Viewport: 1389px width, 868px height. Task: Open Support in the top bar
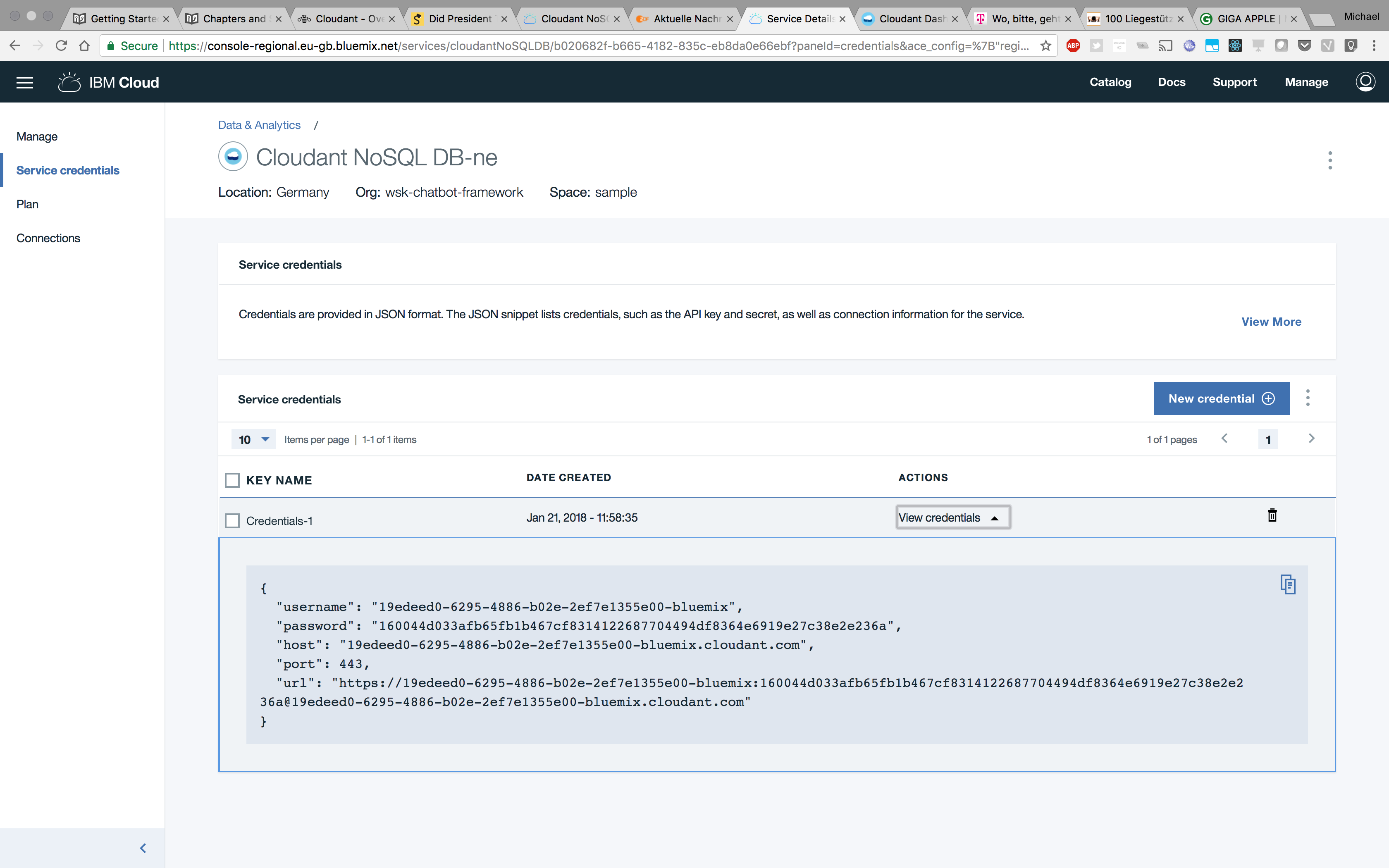pyautogui.click(x=1234, y=82)
